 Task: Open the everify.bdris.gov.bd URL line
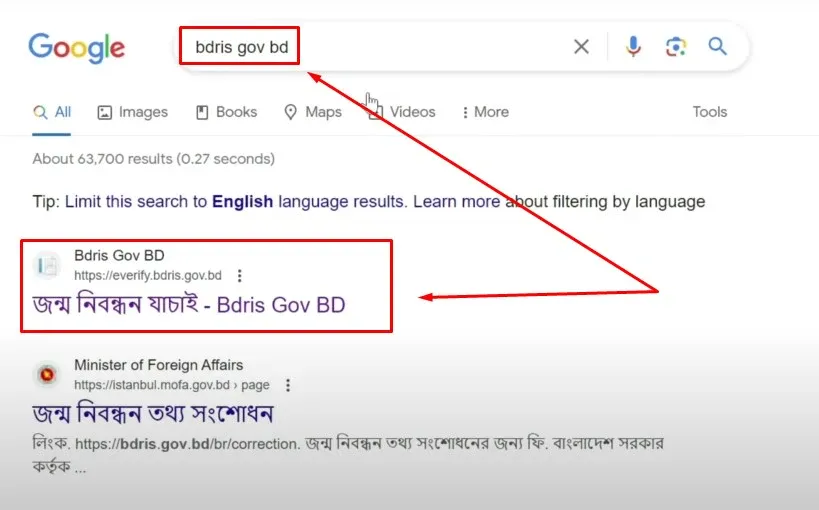click(x=148, y=275)
